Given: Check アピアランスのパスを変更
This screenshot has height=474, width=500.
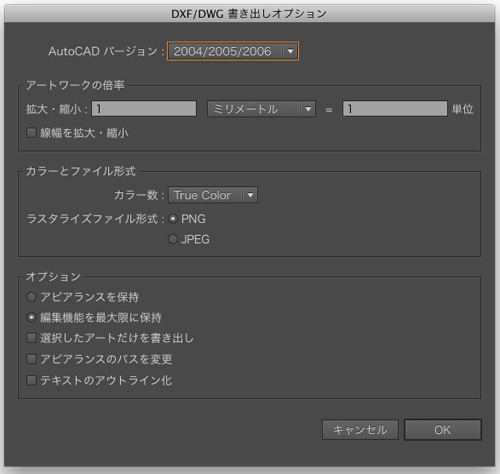Looking at the screenshot, I should coord(31,359).
